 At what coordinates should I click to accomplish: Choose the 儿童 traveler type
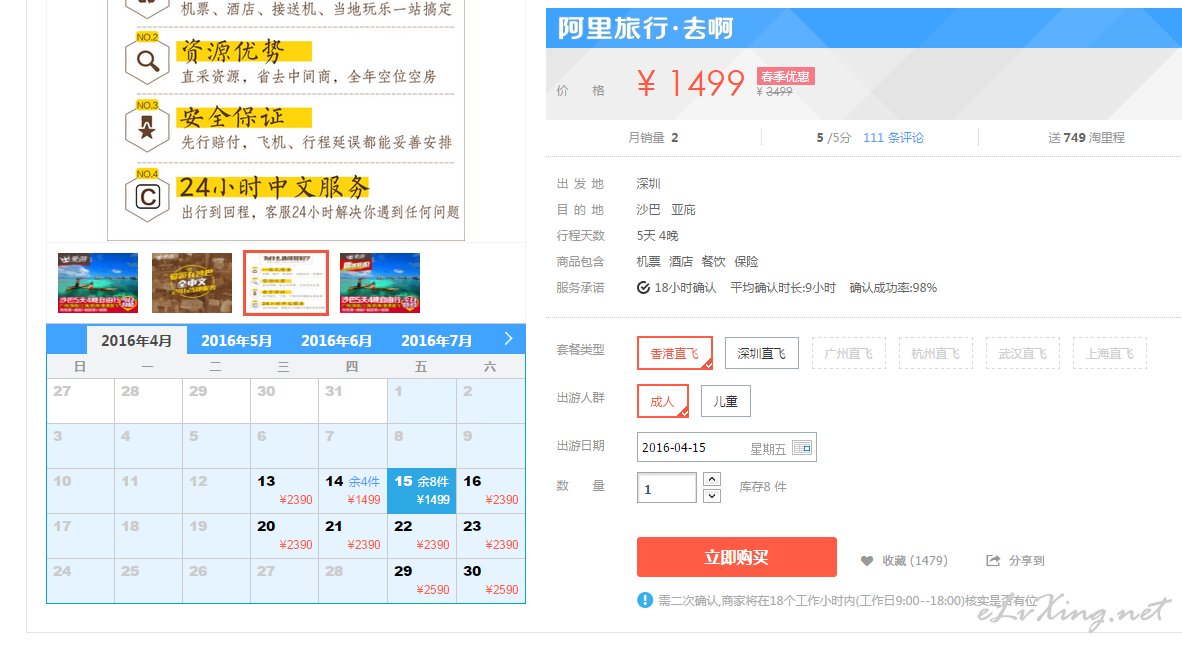click(725, 401)
